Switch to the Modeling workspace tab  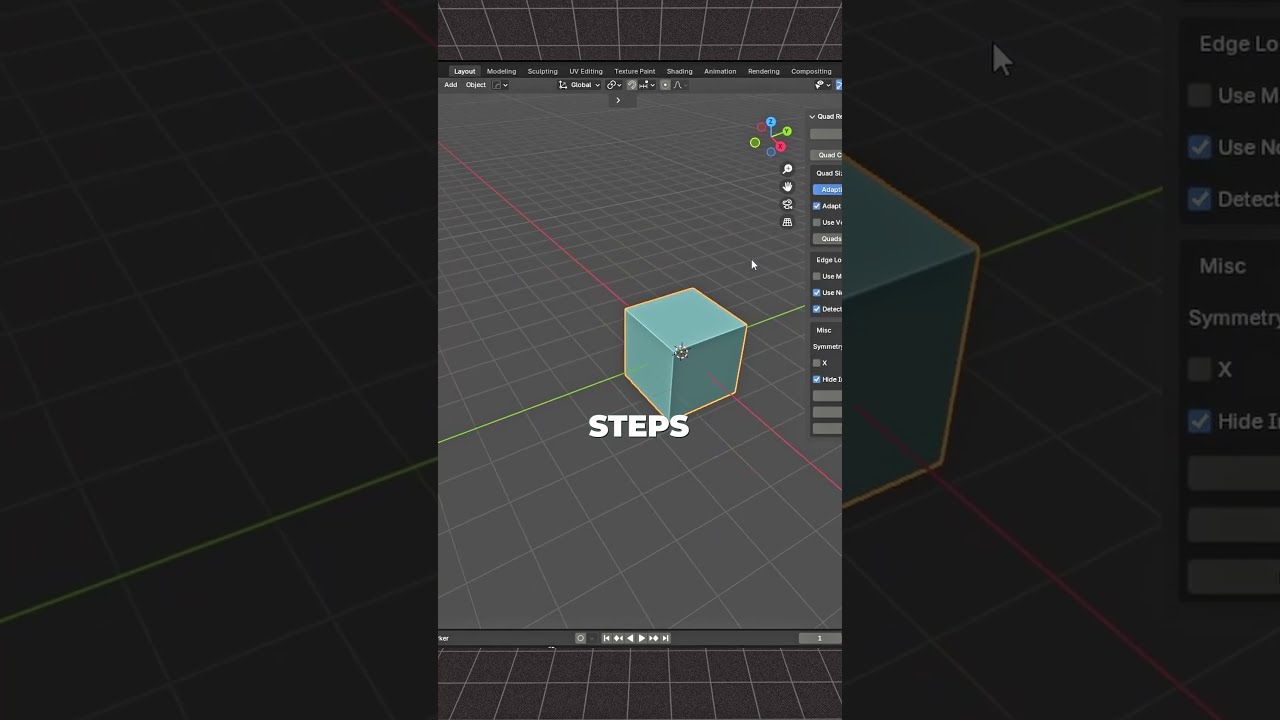(501, 71)
